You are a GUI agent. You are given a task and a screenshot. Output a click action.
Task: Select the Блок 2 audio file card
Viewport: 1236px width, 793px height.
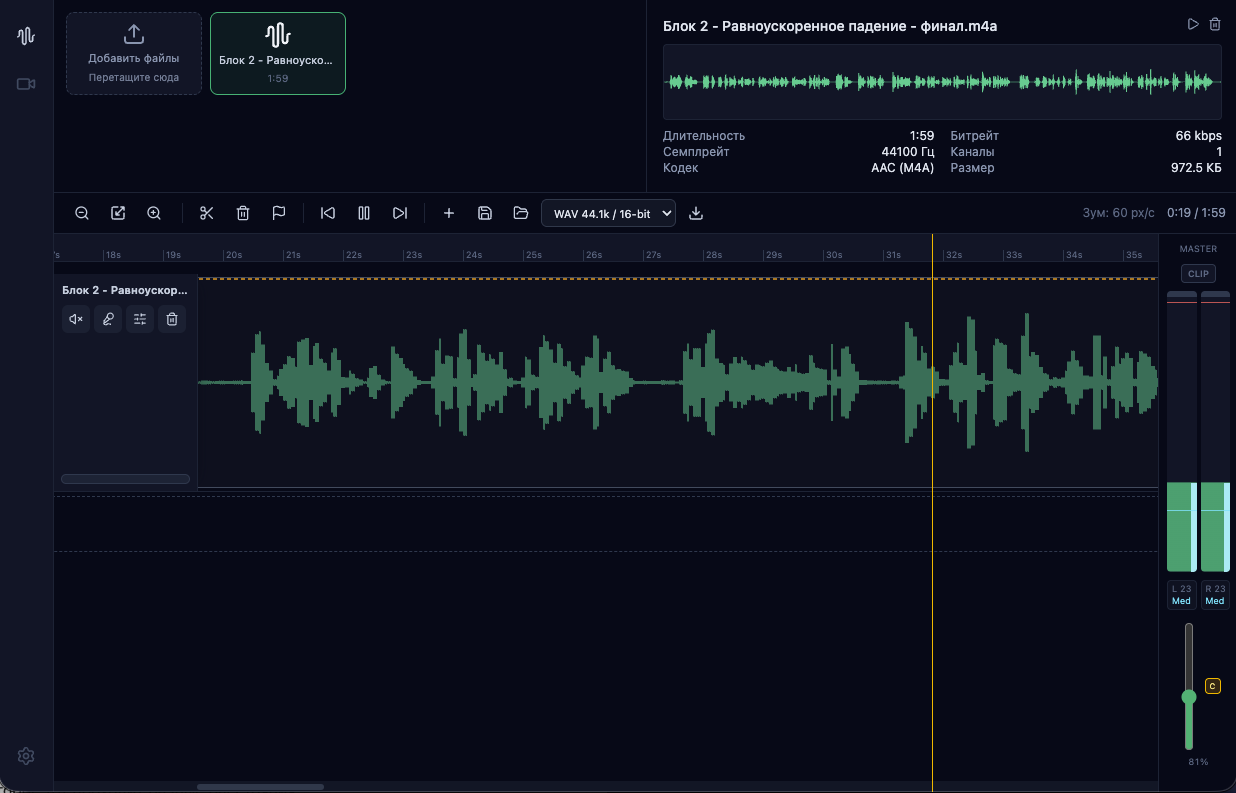coord(278,53)
